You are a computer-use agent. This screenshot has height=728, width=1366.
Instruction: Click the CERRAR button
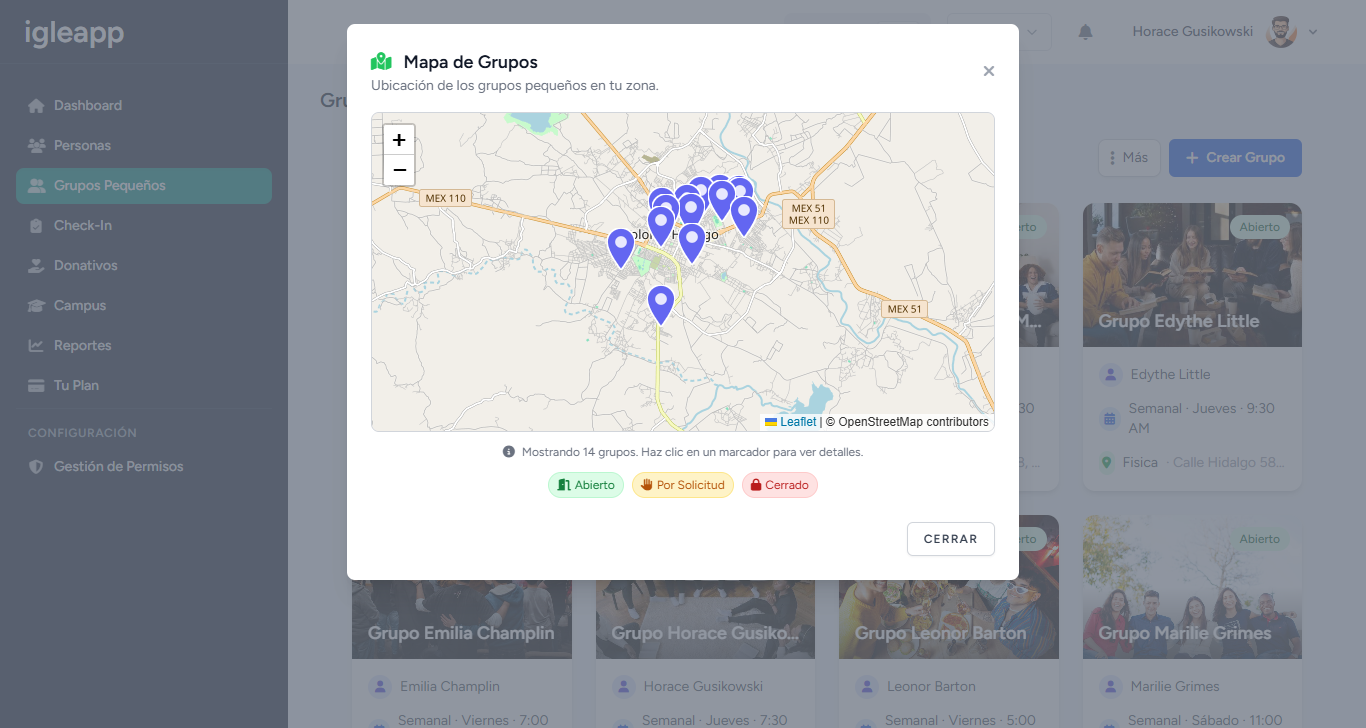click(951, 539)
